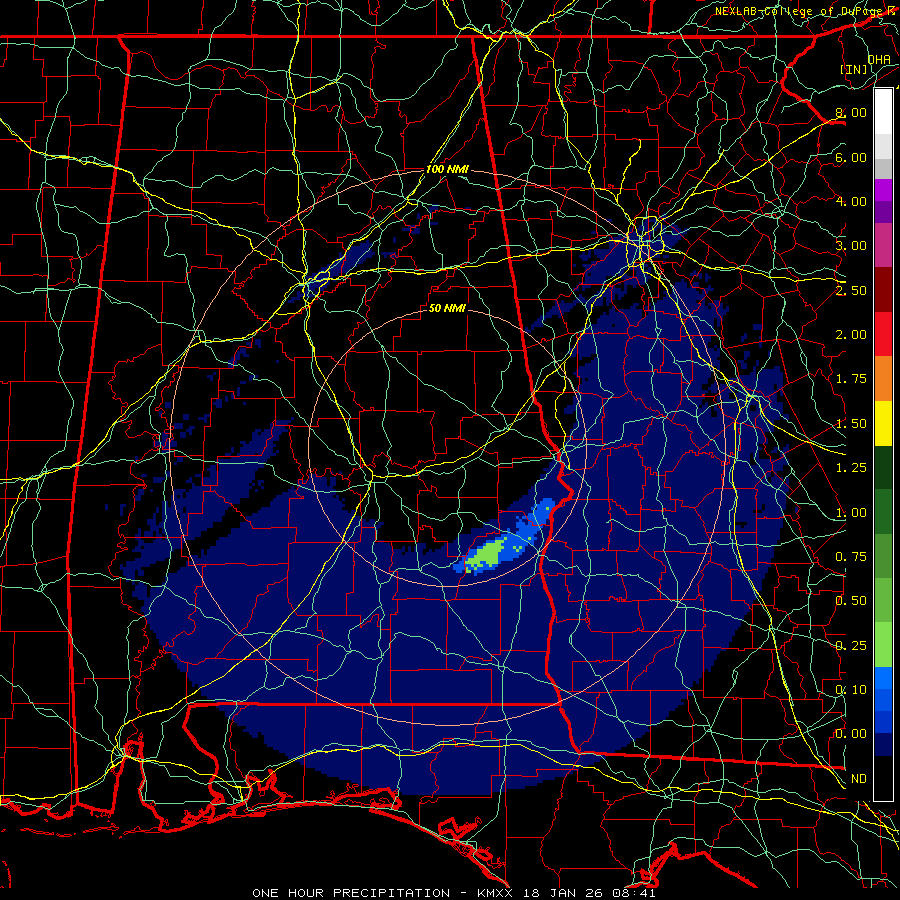Viewport: 900px width, 900px height.
Task: Click the green heavy-precipitation core on the map
Action: point(486,555)
